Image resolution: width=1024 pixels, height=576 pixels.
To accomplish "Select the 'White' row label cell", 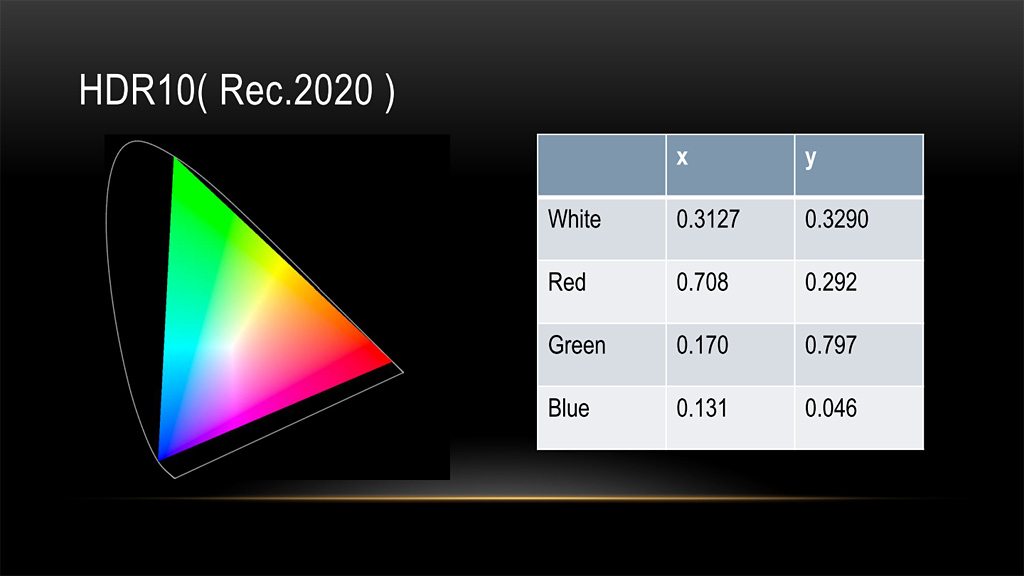I will pyautogui.click(x=601, y=228).
